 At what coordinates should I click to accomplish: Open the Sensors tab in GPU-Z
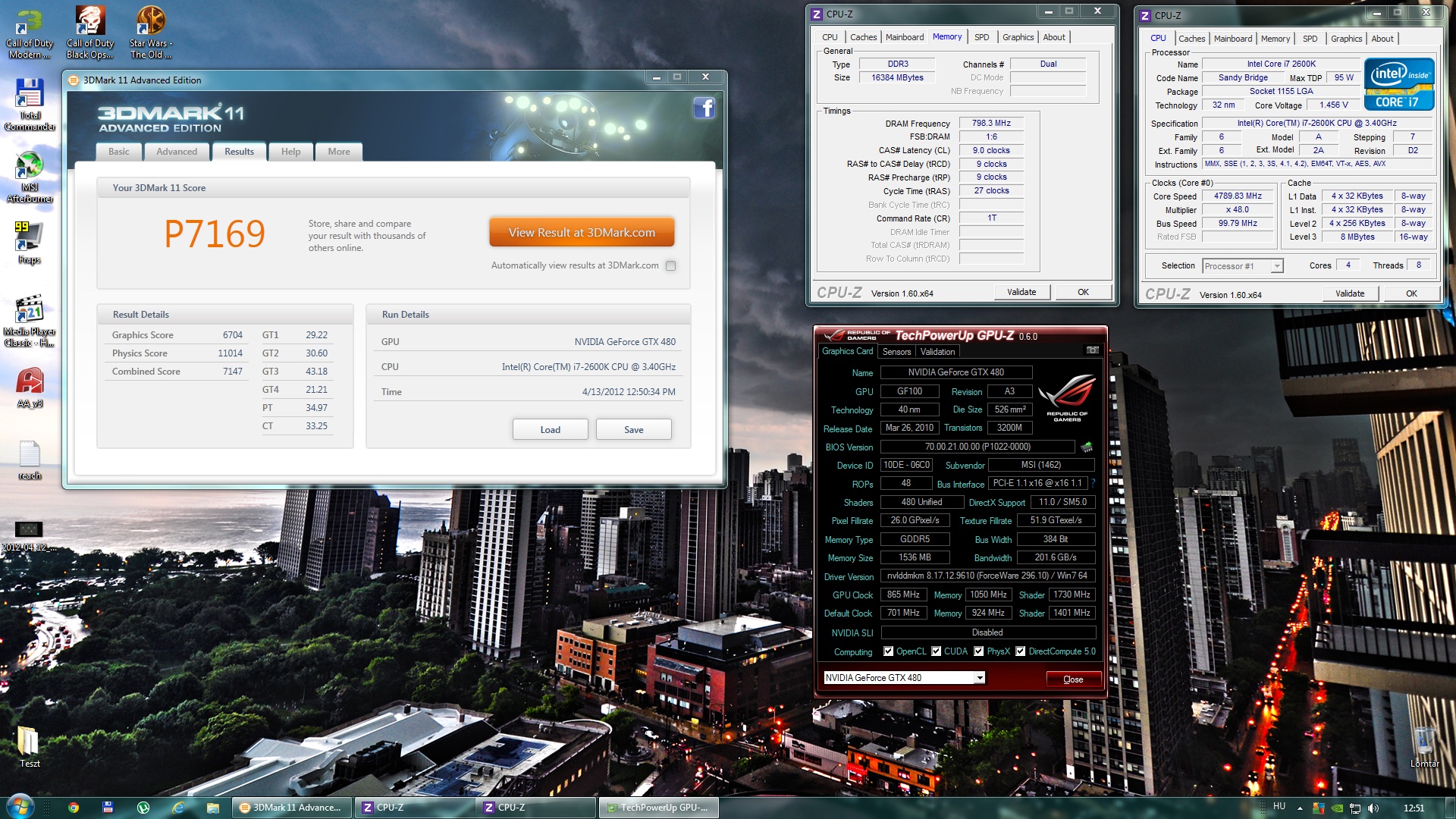click(x=896, y=352)
